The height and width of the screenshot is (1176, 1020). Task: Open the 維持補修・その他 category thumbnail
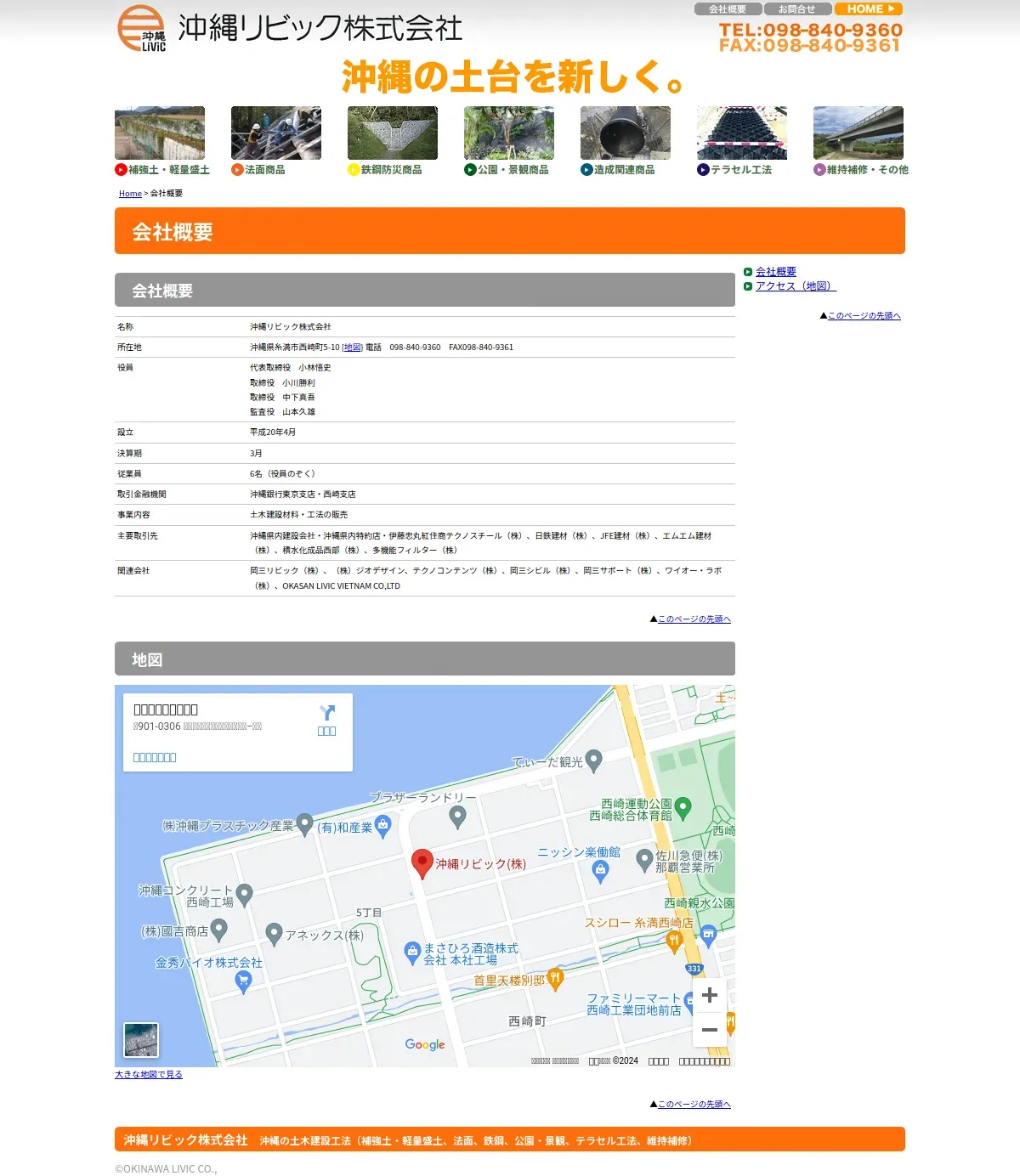(858, 133)
